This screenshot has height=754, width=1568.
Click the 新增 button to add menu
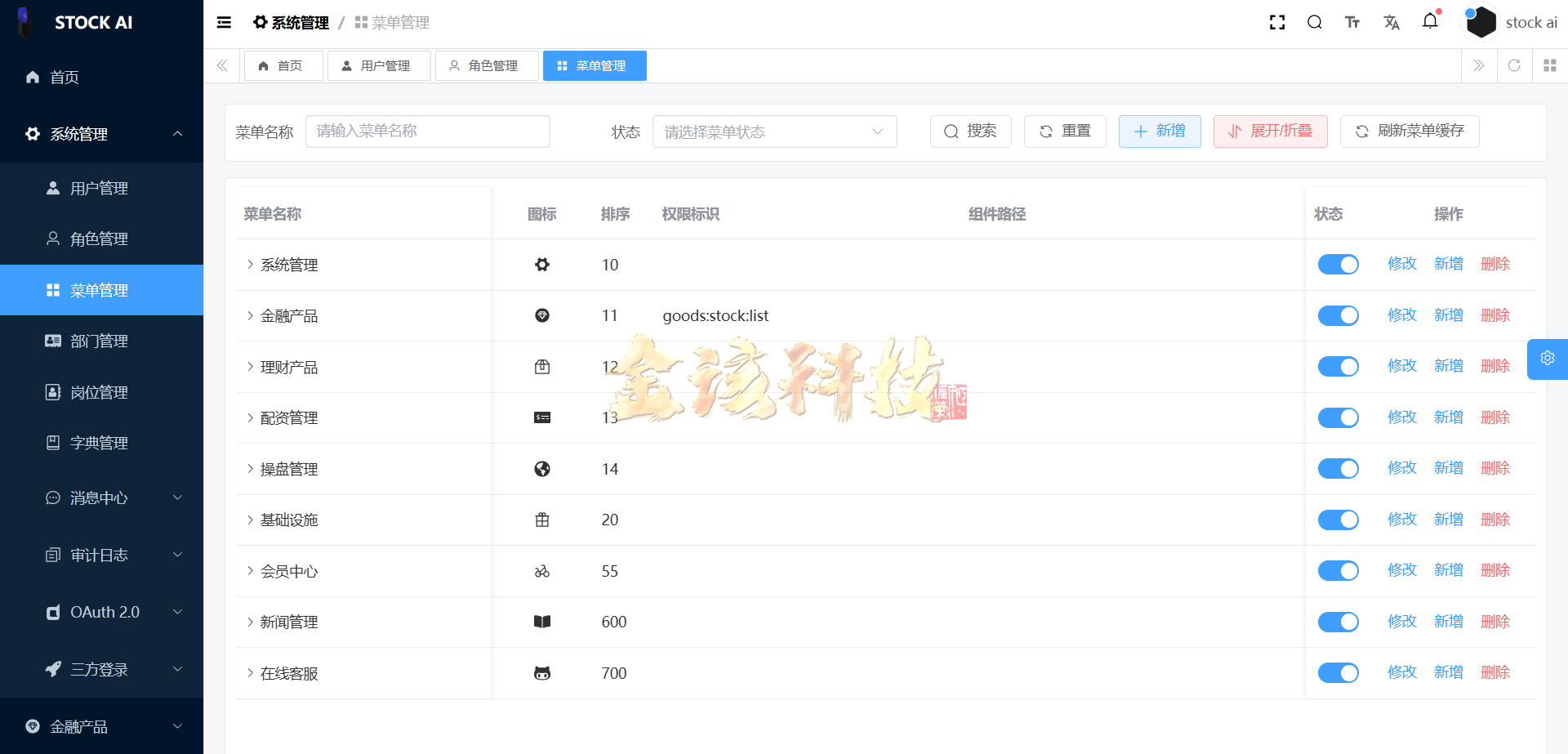(x=1160, y=132)
